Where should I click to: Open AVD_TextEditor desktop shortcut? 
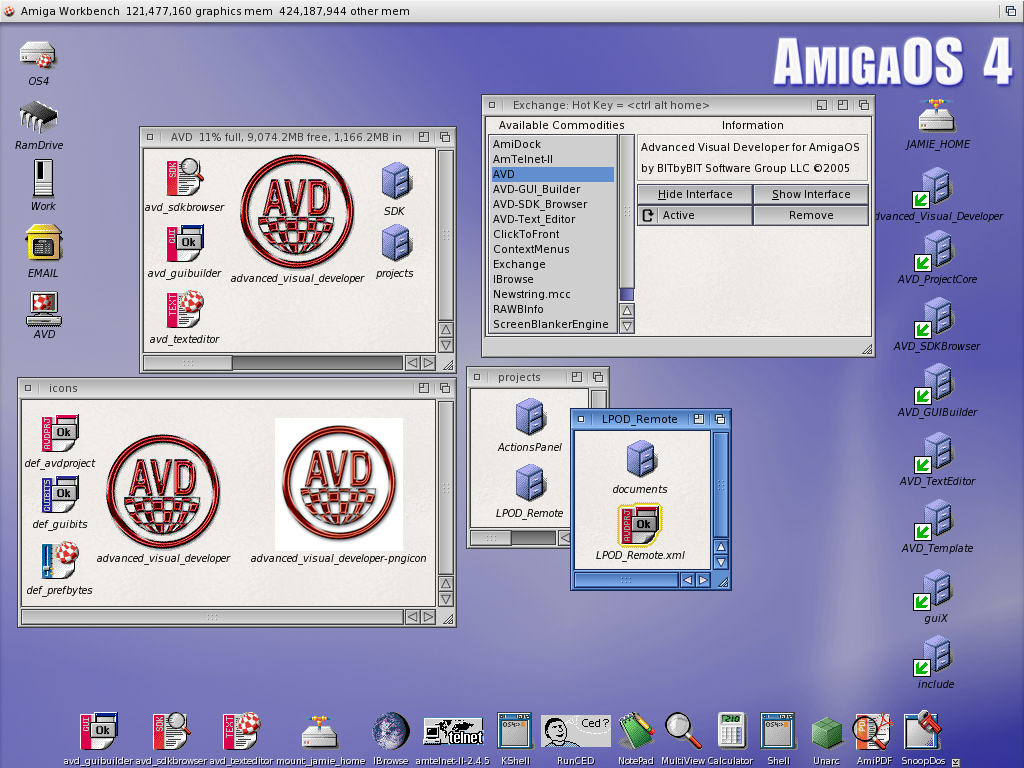click(934, 453)
